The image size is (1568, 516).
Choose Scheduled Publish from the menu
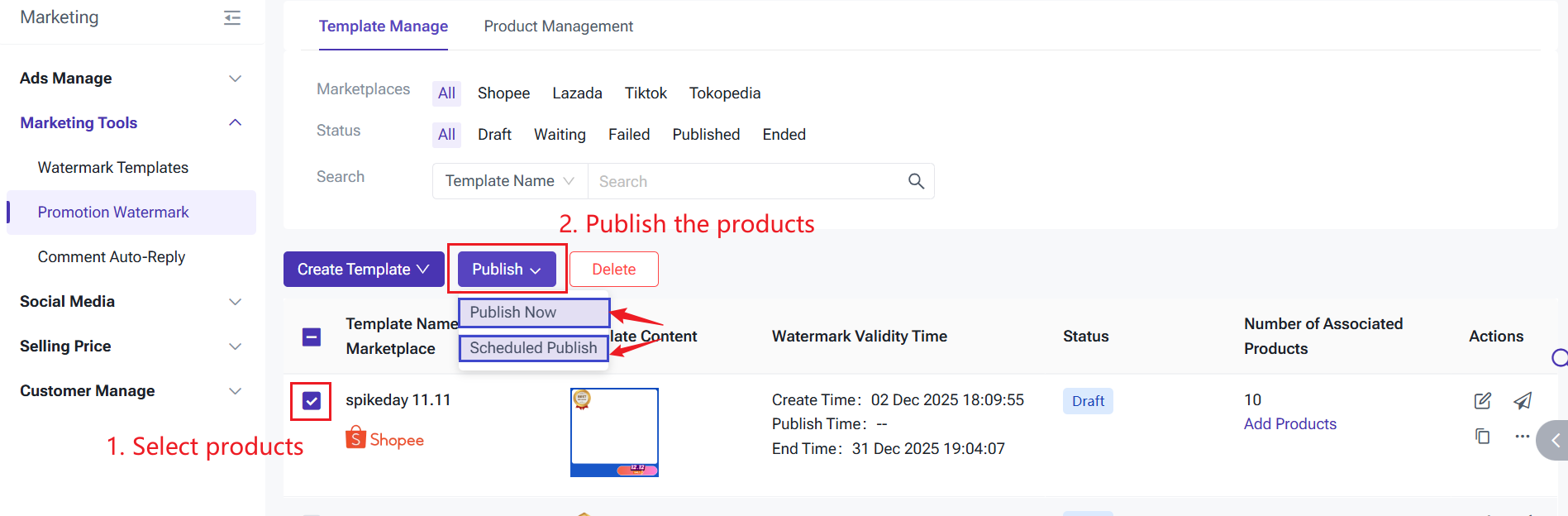point(533,348)
